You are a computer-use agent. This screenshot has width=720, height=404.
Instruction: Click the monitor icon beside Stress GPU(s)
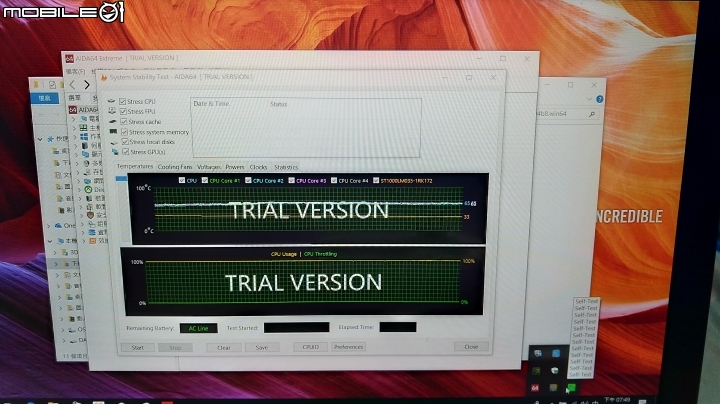[x=115, y=152]
